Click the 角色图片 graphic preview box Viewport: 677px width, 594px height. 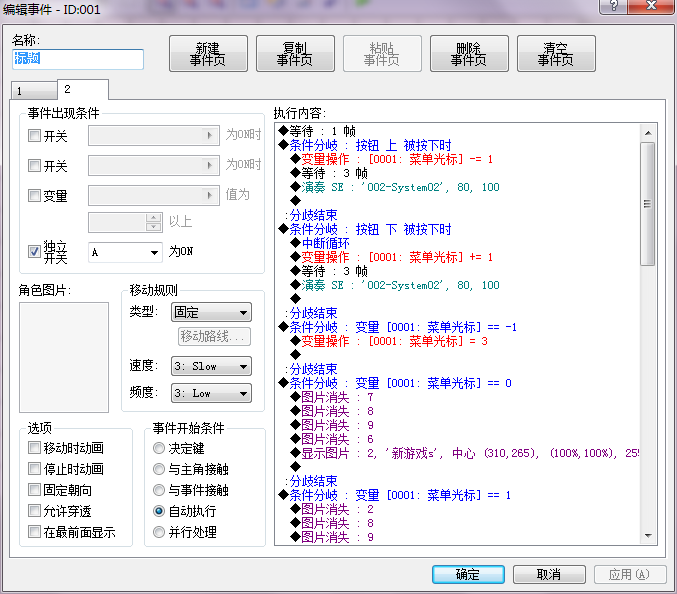click(64, 357)
